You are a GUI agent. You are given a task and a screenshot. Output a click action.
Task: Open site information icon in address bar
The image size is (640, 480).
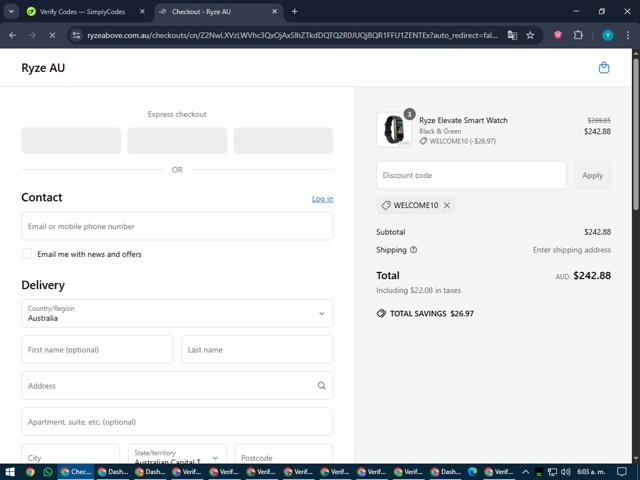[76, 36]
